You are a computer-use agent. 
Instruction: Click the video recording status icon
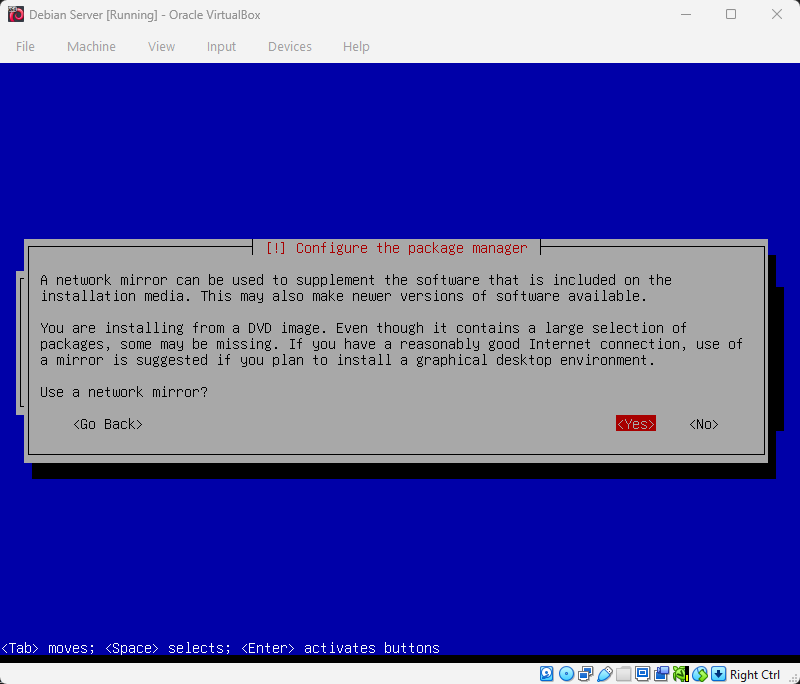(661, 673)
